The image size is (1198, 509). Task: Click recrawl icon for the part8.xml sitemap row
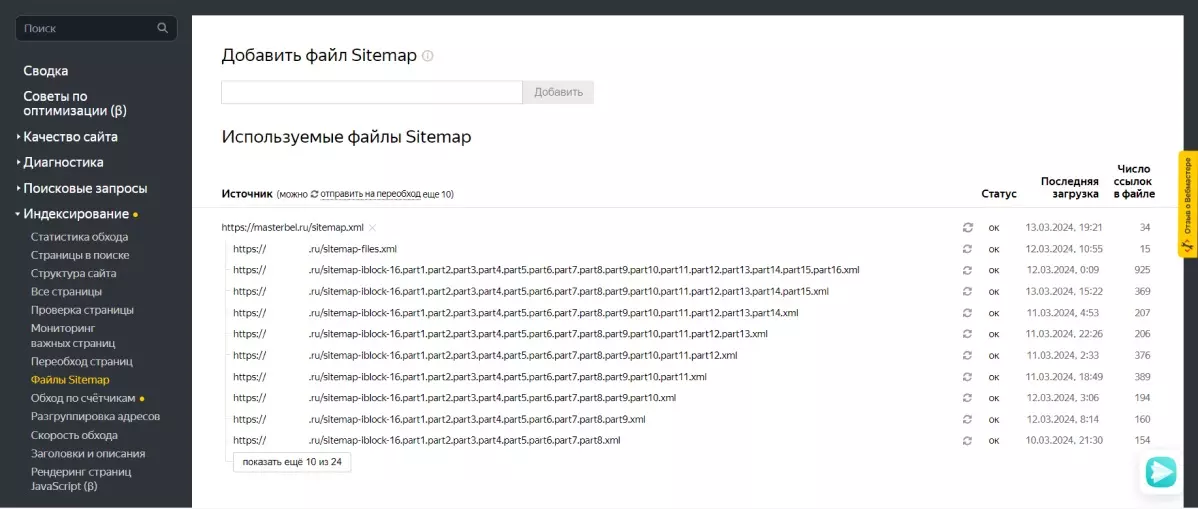(x=967, y=441)
